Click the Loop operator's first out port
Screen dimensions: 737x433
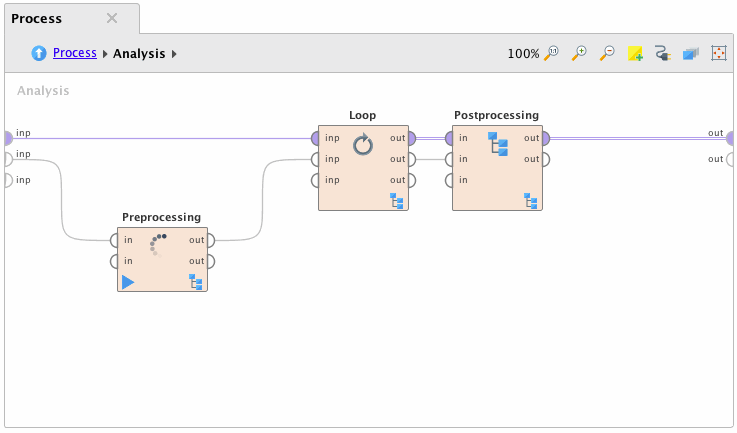[411, 138]
